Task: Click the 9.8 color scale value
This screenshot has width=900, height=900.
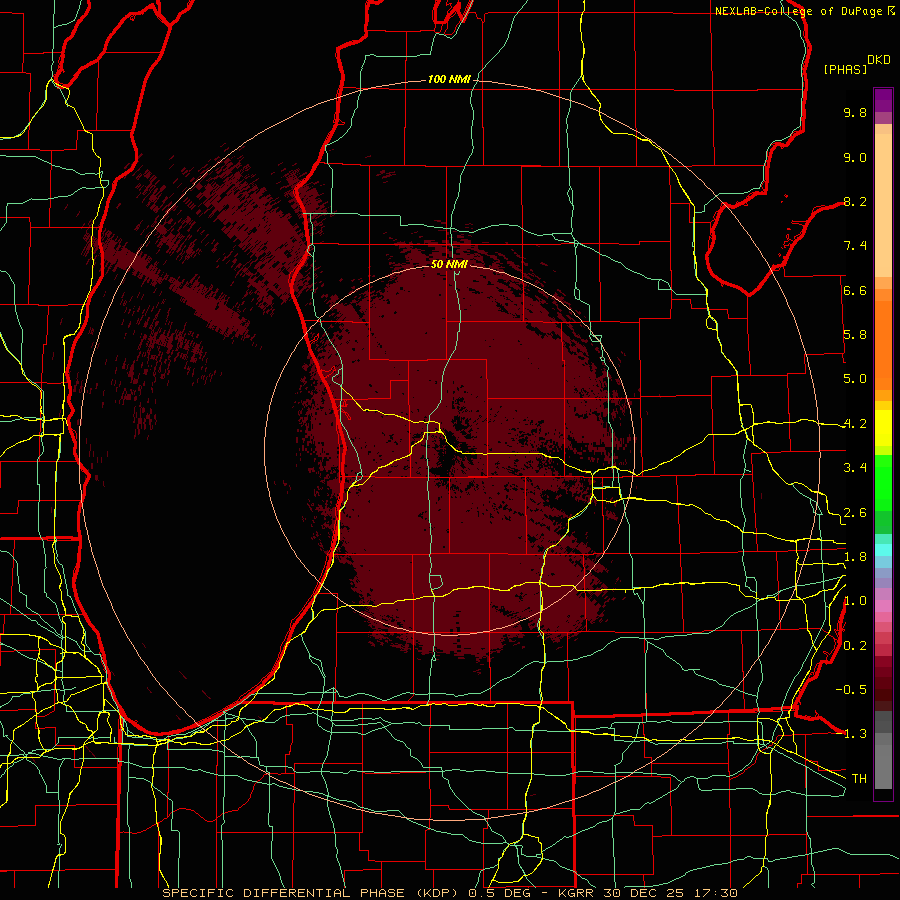Action: 855,112
